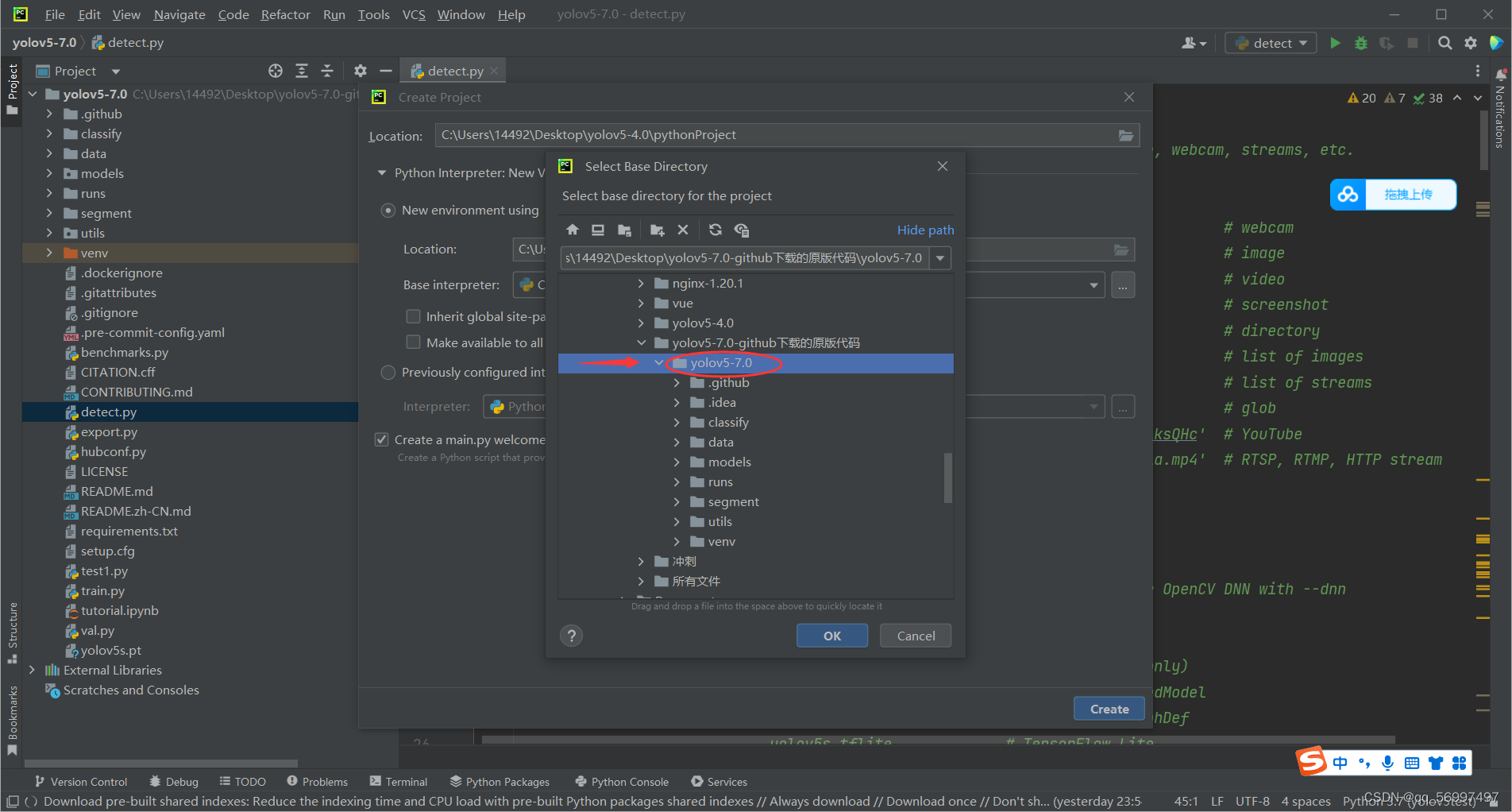The image size is (1512, 812).
Task: Click the Debug bug icon in toolbar
Action: [x=1361, y=43]
